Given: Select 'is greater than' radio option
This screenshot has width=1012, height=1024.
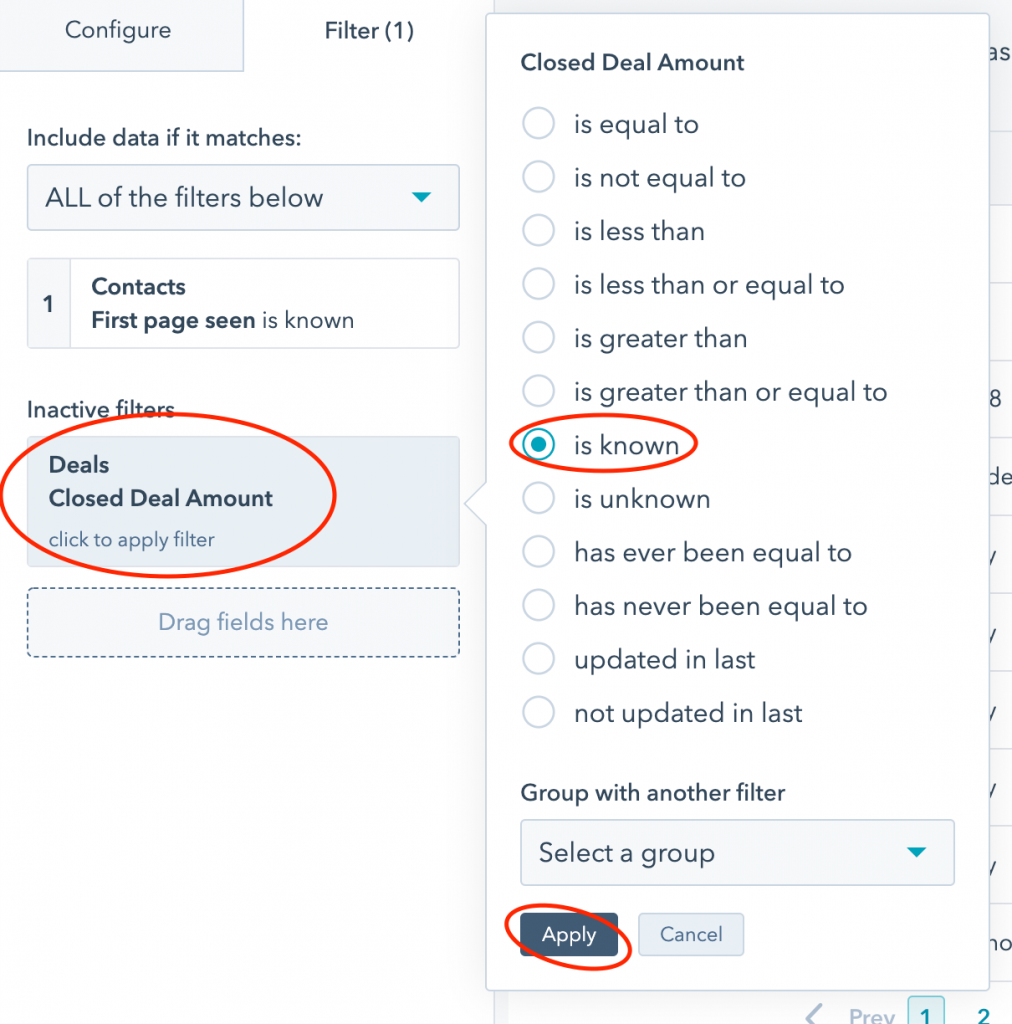Looking at the screenshot, I should [x=539, y=338].
